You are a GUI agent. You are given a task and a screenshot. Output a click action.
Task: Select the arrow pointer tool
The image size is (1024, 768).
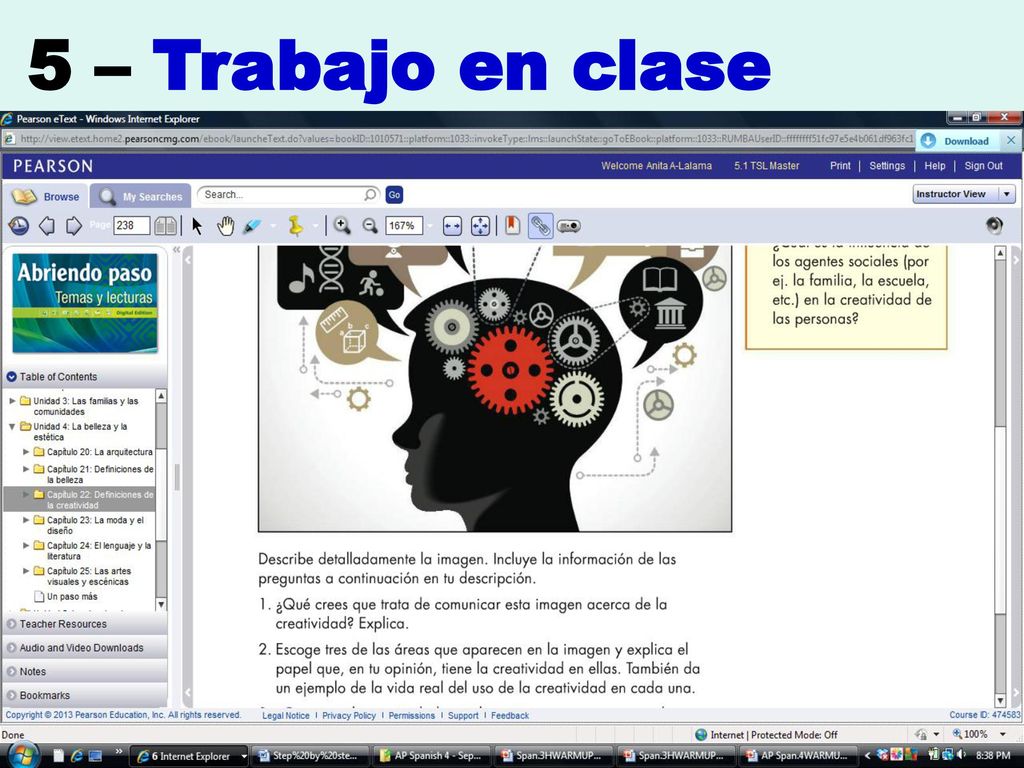[197, 226]
